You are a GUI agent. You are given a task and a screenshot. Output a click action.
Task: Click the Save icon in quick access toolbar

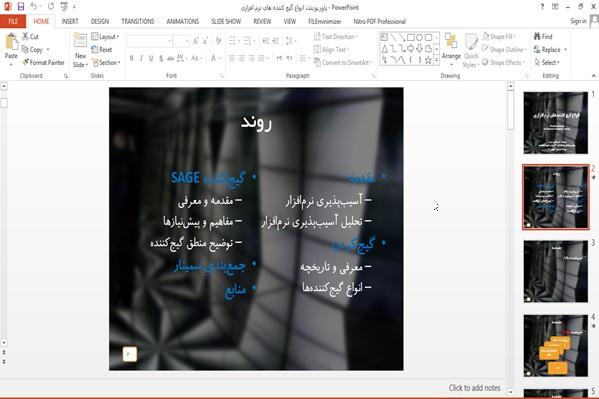(x=21, y=6)
